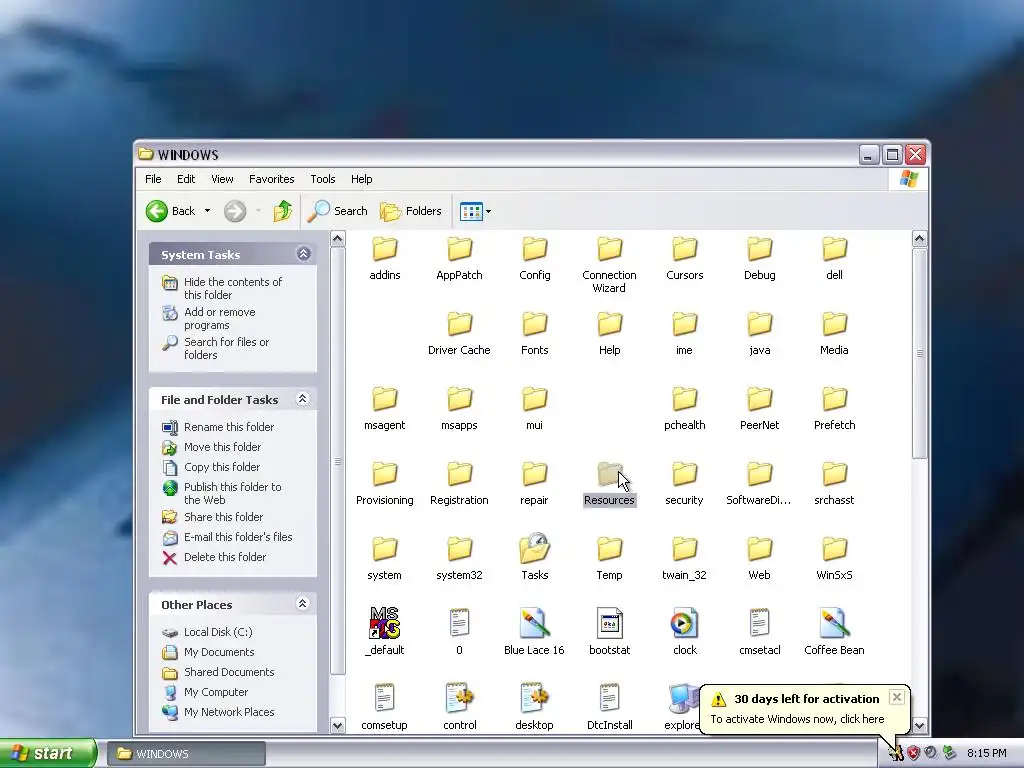
Task: Select the bootstat file icon
Action: (x=609, y=623)
